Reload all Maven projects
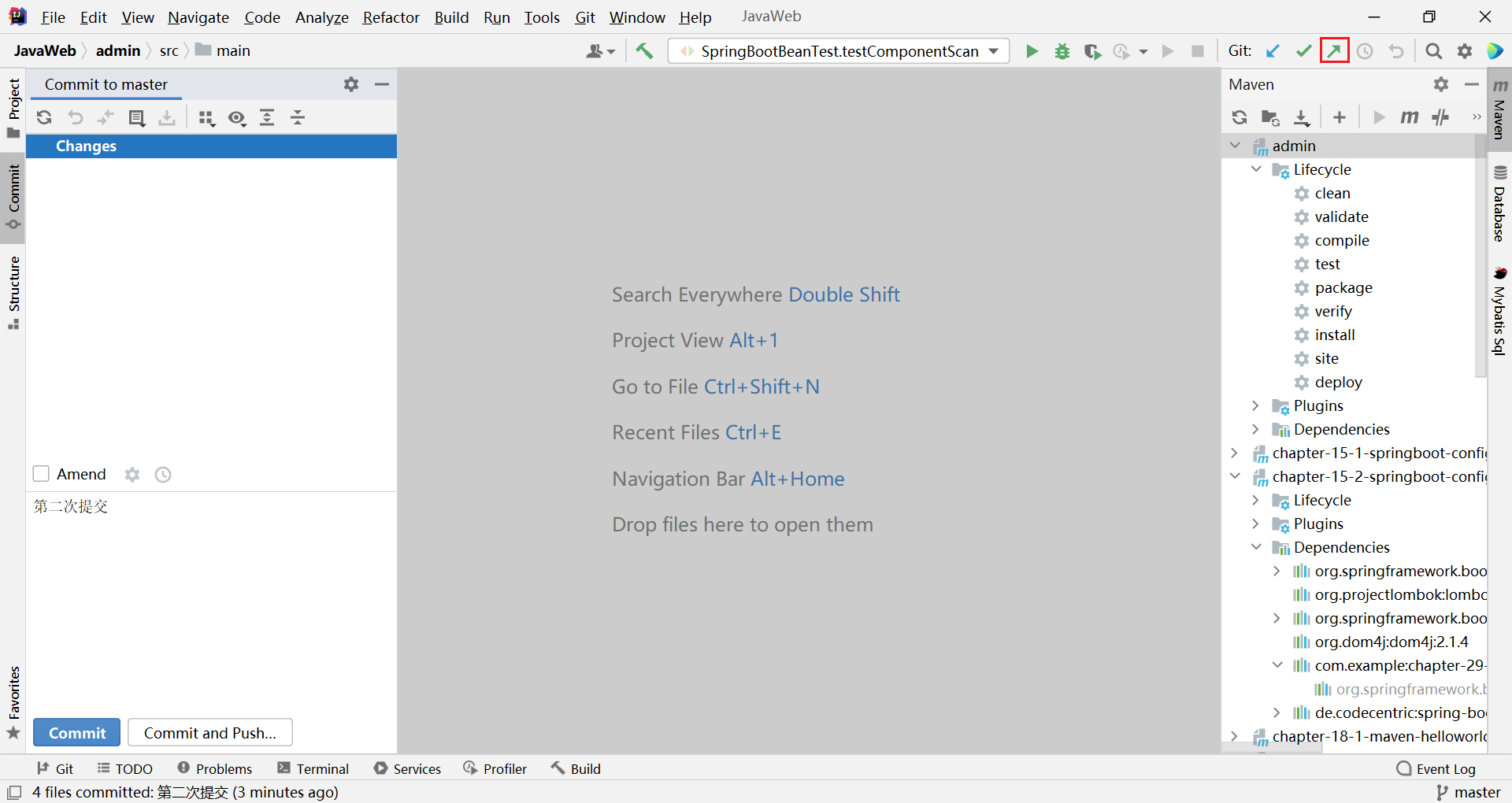The width and height of the screenshot is (1512, 803). coord(1239,118)
